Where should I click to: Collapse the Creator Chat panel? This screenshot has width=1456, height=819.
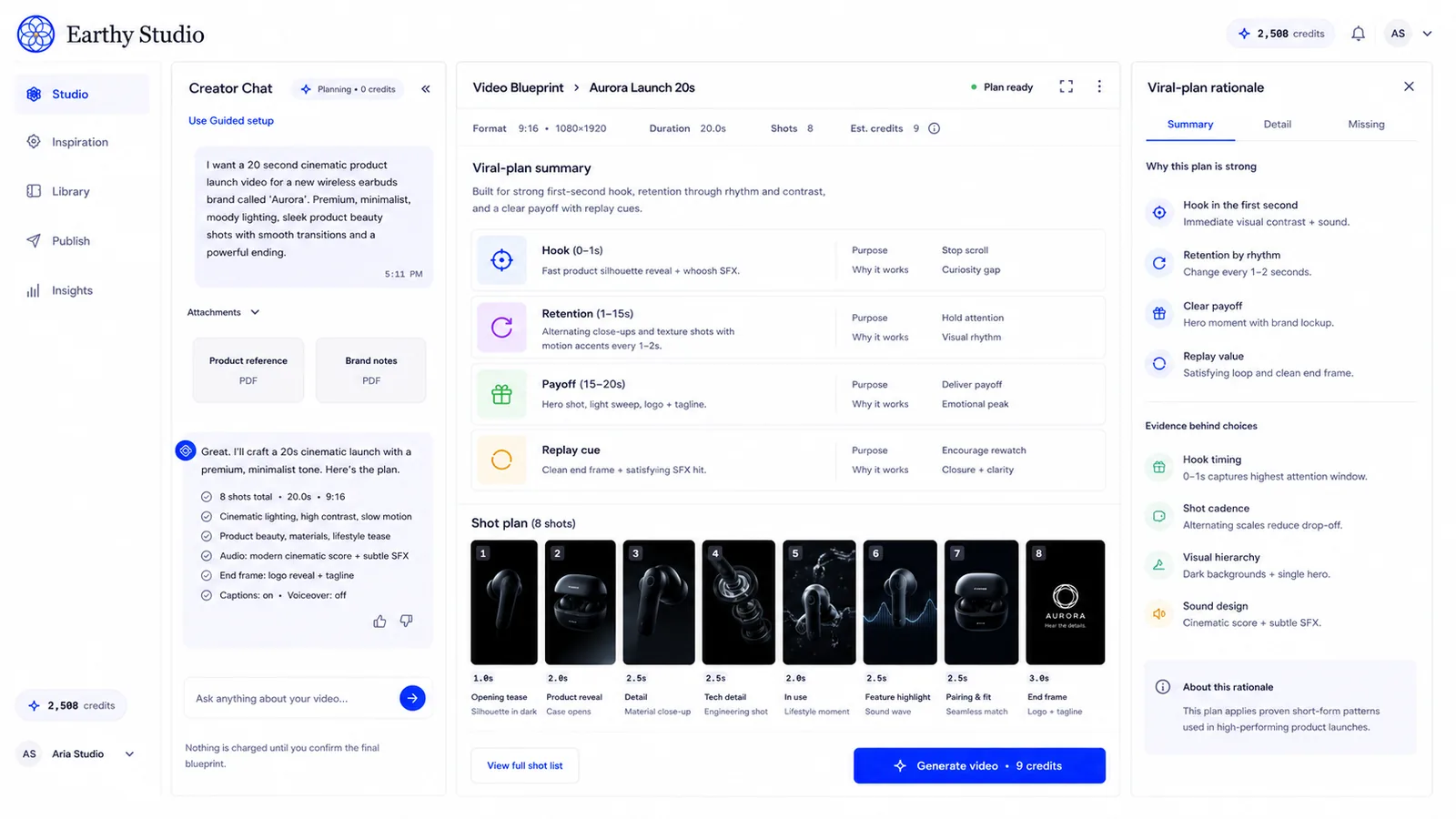point(425,88)
